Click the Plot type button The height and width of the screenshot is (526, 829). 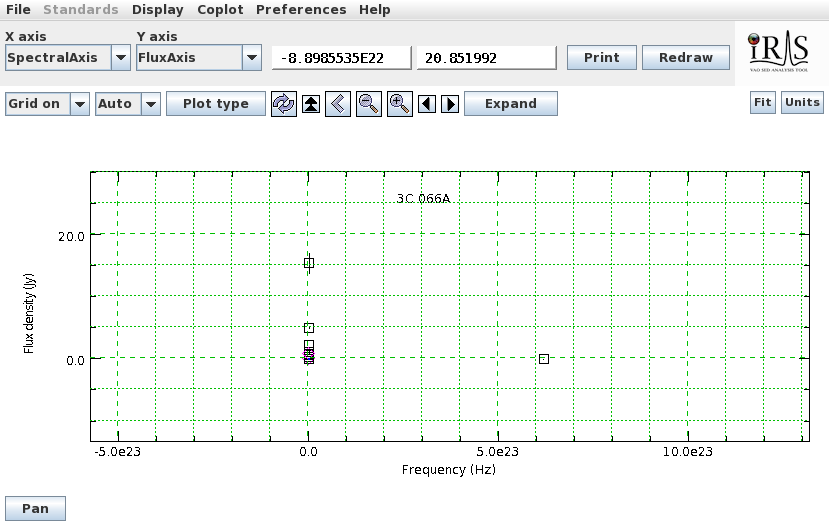216,104
